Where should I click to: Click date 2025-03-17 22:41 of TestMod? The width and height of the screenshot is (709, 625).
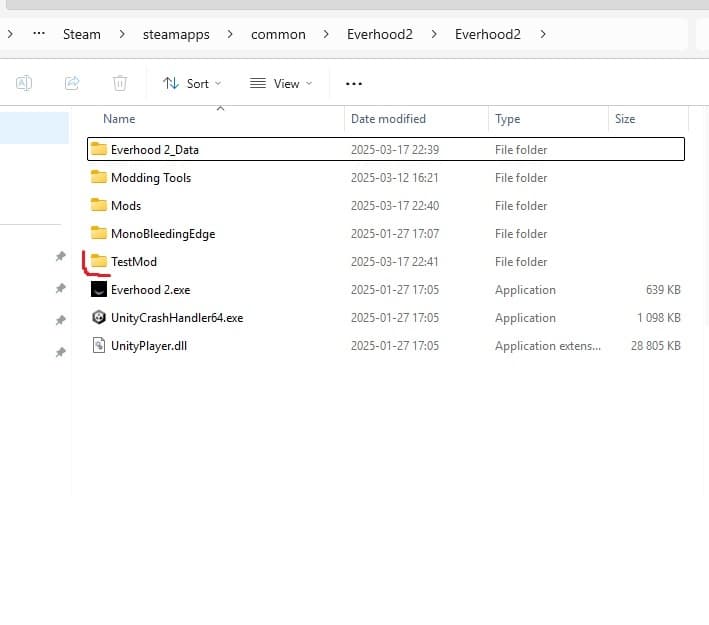[395, 262]
